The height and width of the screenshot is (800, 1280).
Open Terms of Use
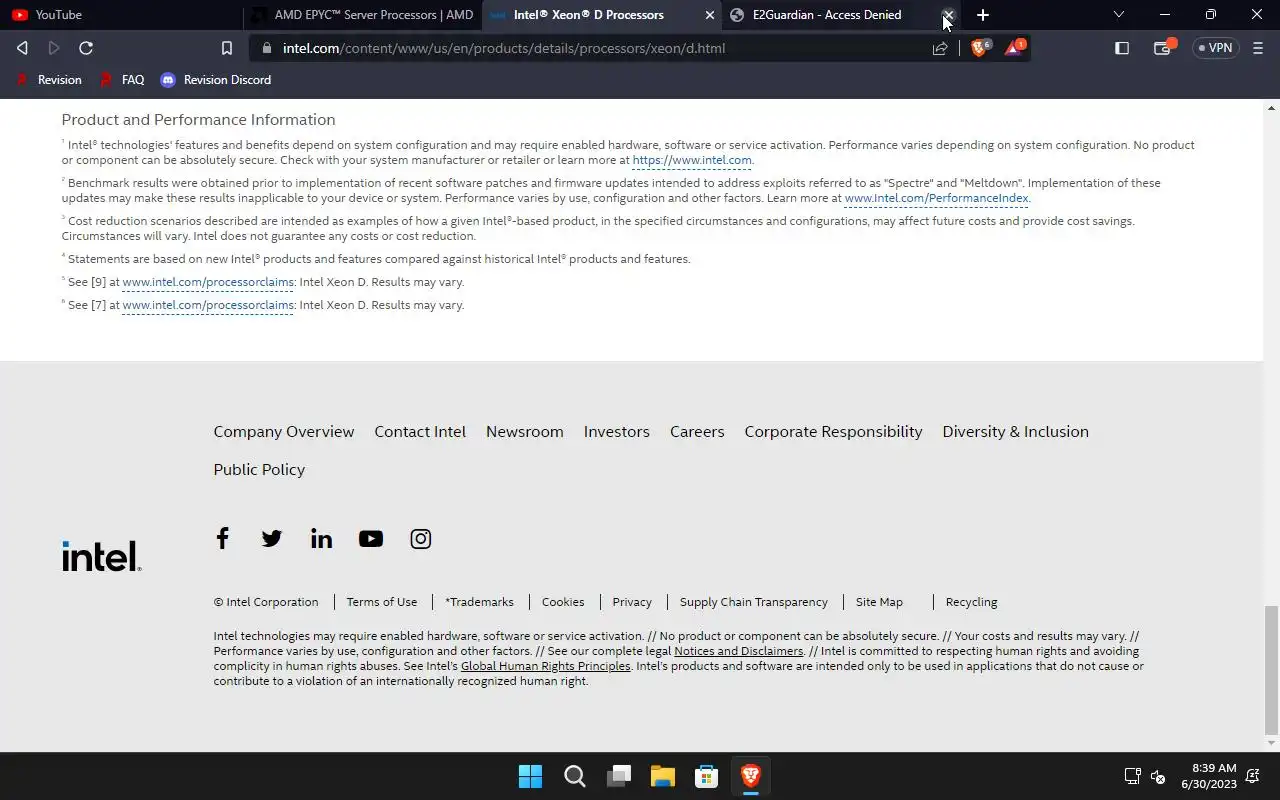(382, 602)
